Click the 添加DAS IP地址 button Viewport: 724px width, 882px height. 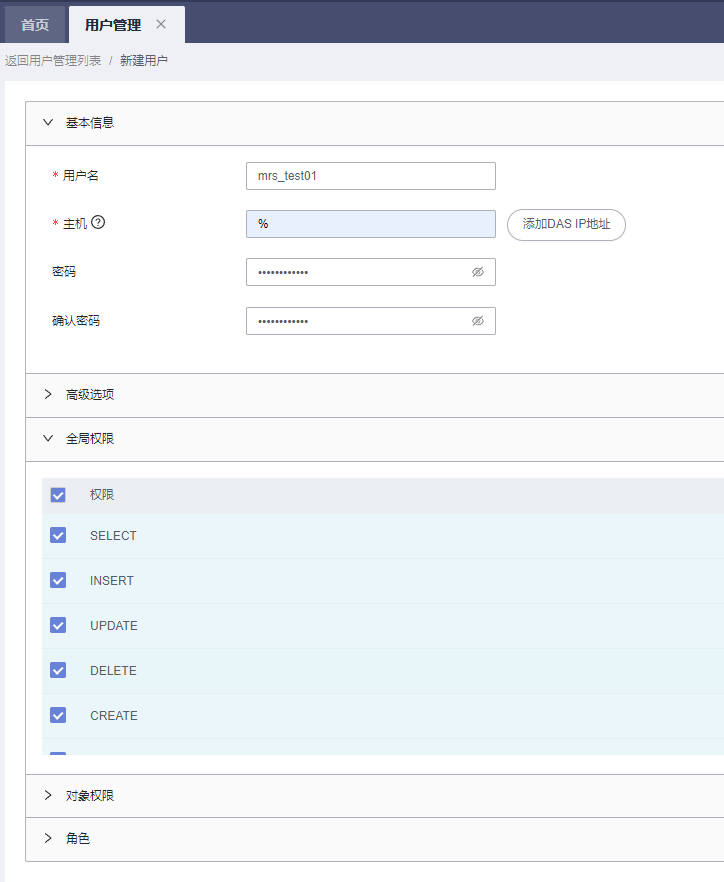click(x=566, y=225)
